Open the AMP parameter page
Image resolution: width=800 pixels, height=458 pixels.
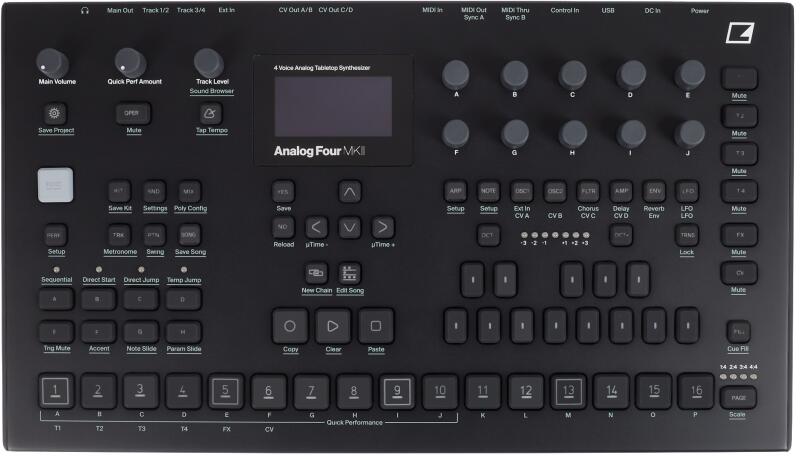pyautogui.click(x=621, y=191)
